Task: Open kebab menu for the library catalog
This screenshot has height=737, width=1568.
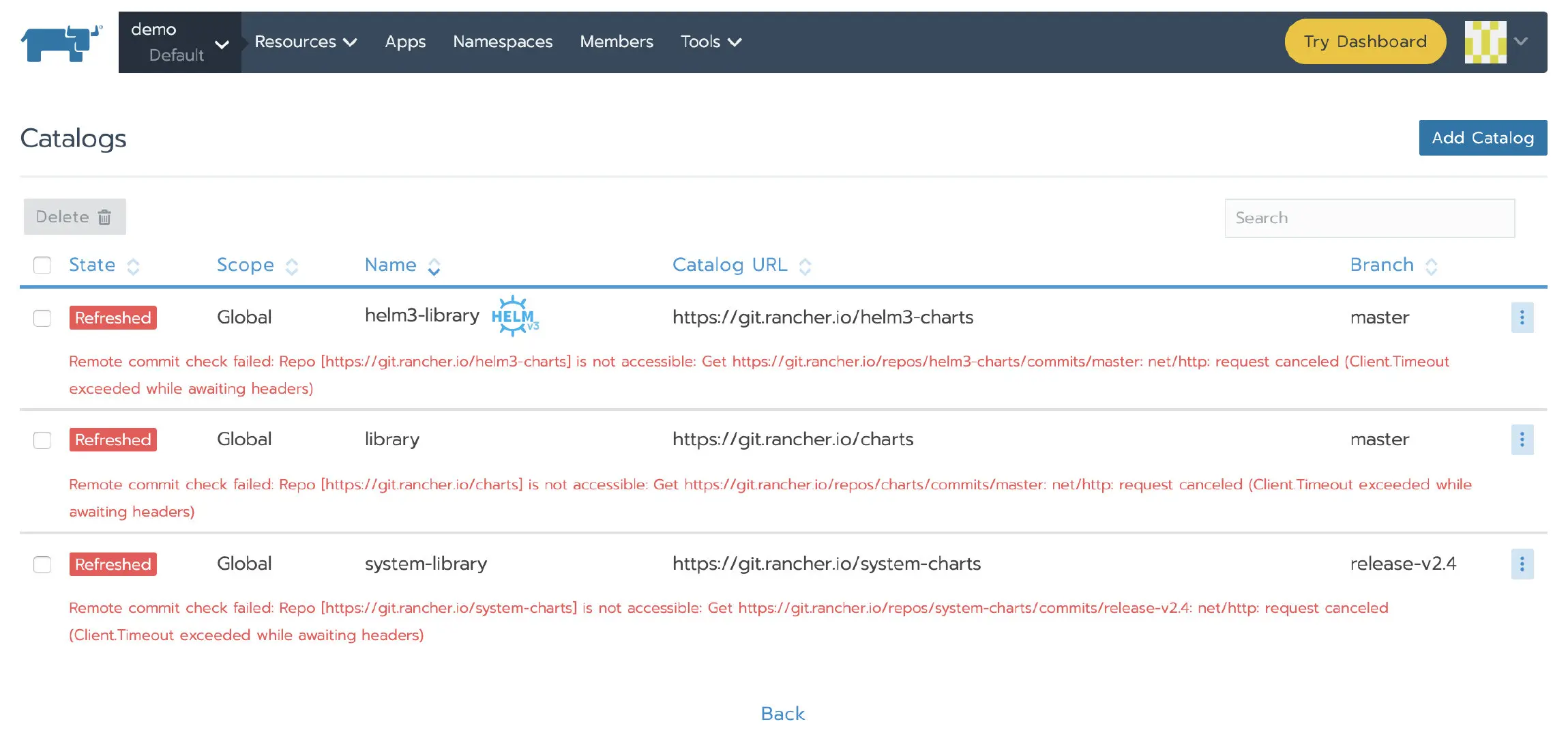Action: coord(1522,439)
